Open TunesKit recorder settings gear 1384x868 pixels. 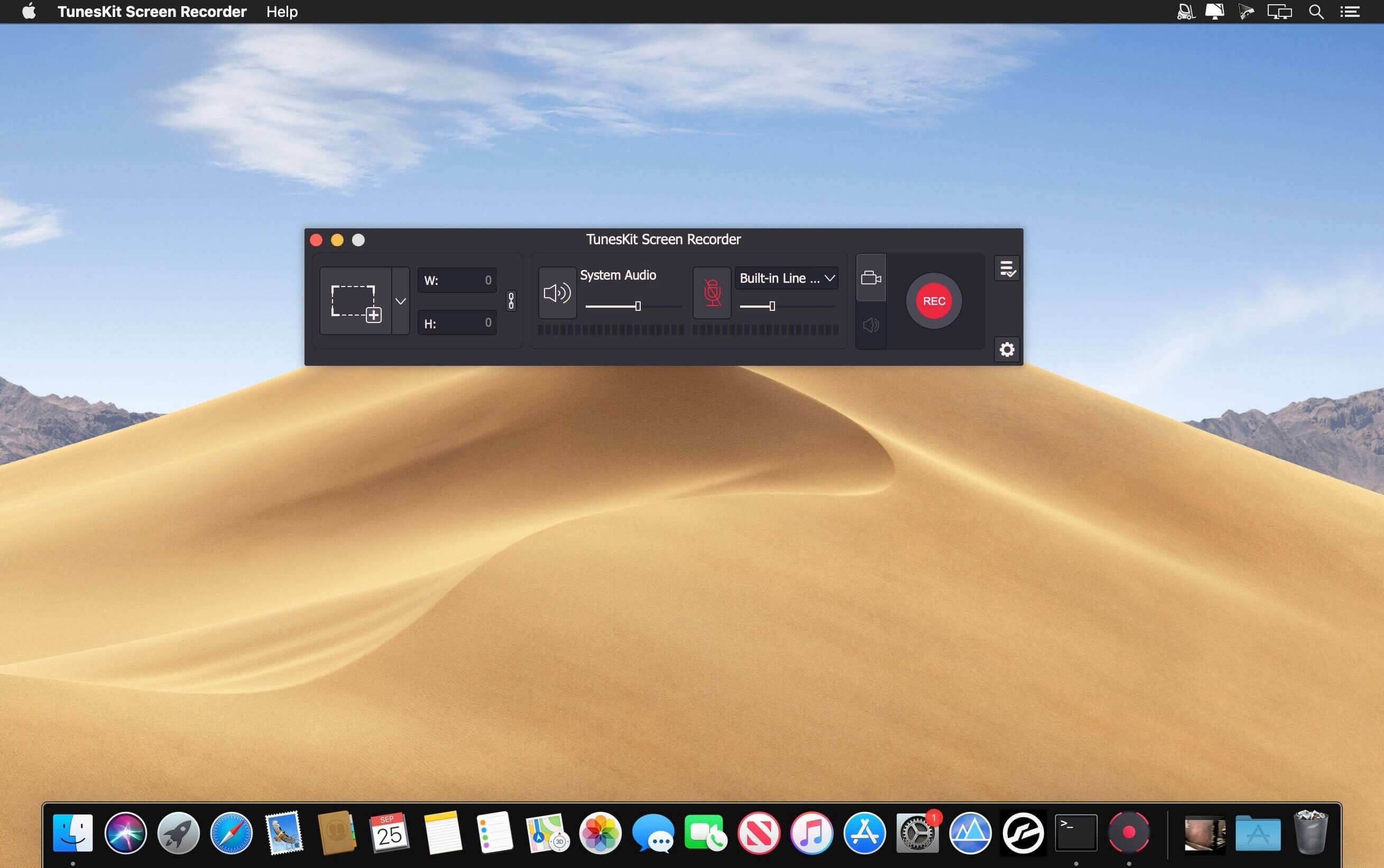1007,349
